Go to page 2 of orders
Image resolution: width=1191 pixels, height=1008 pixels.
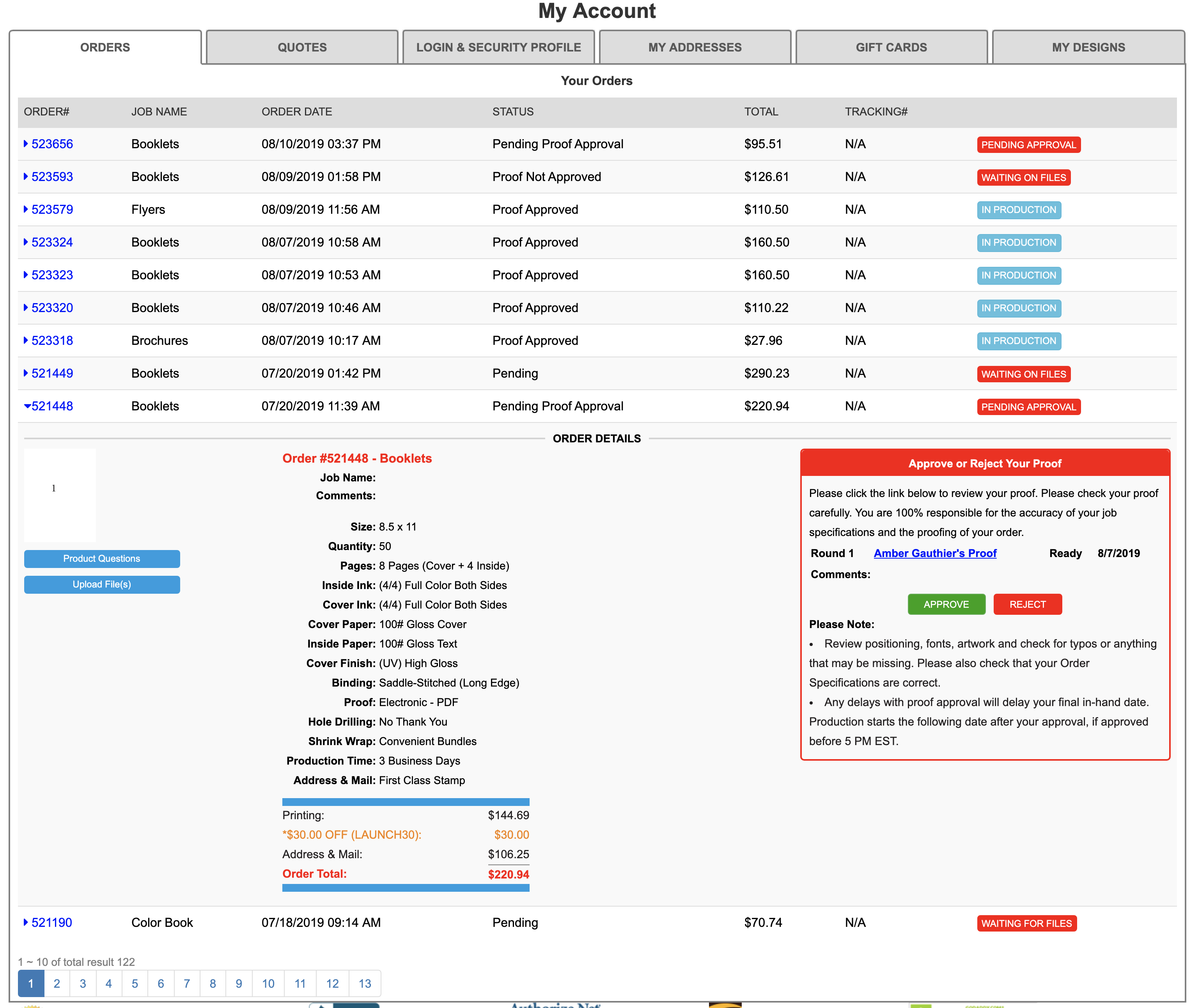coord(57,983)
